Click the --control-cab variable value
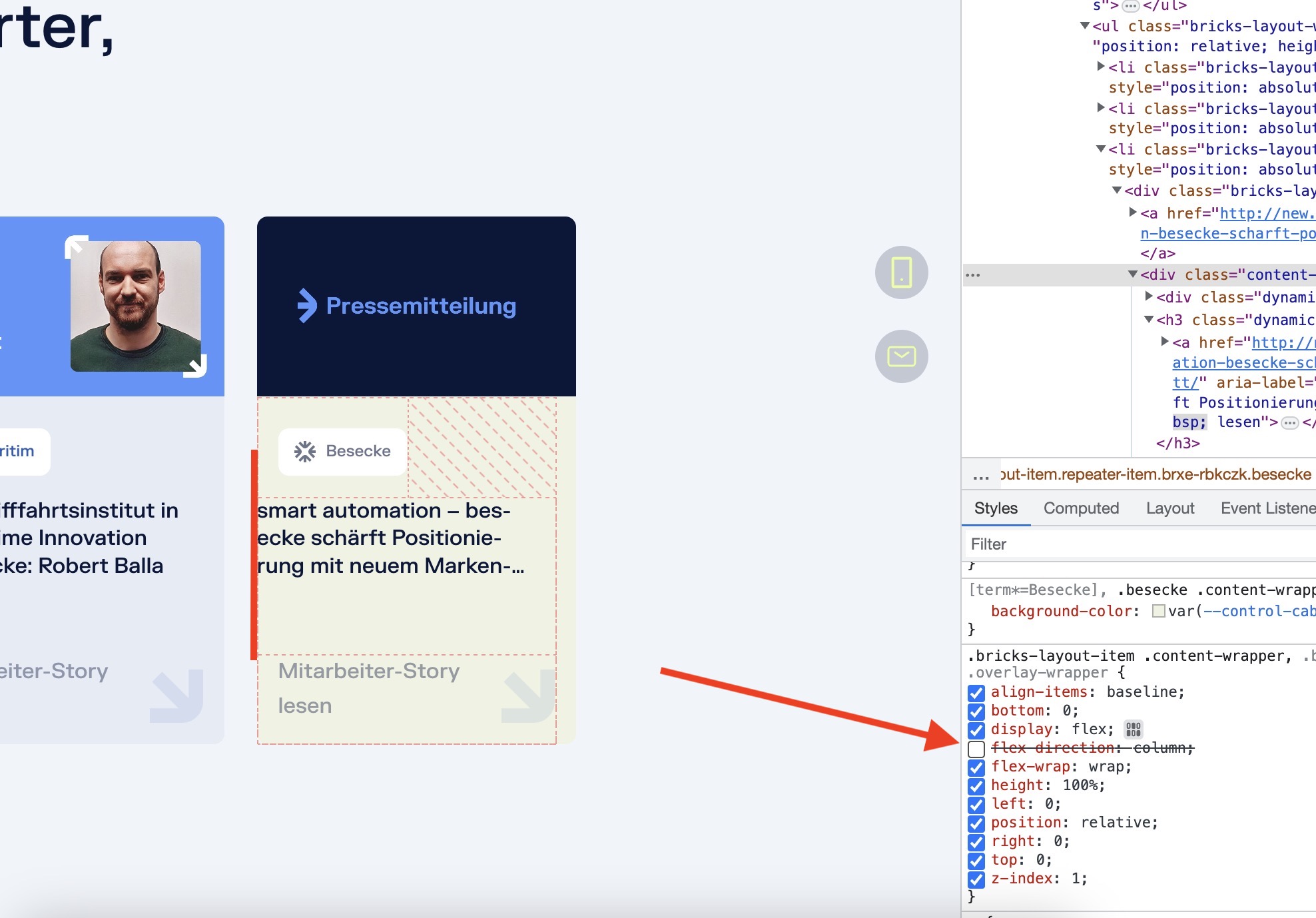The height and width of the screenshot is (918, 1316). [x=1259, y=611]
